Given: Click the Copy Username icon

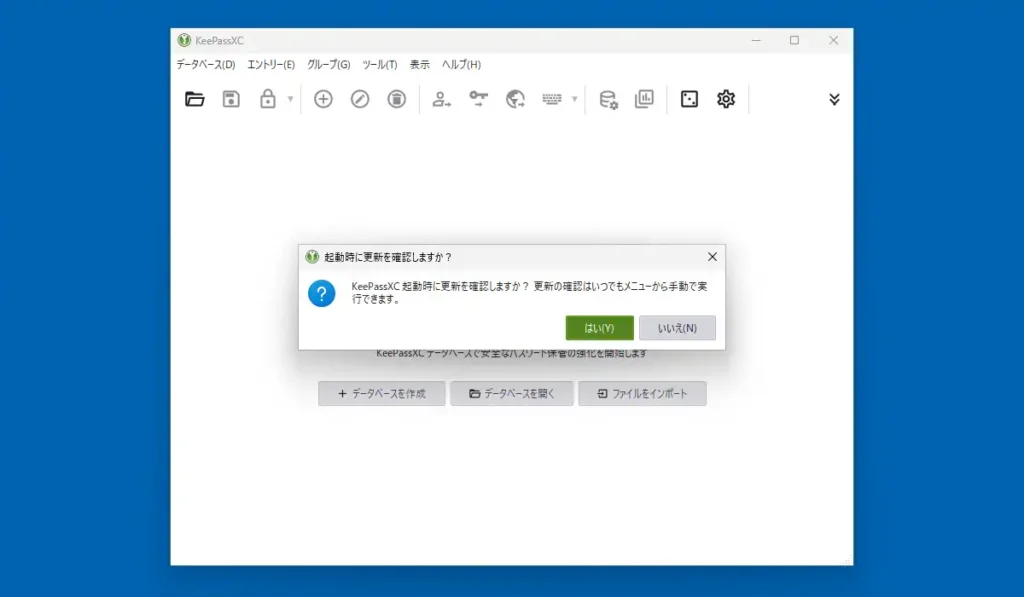Looking at the screenshot, I should (x=441, y=99).
